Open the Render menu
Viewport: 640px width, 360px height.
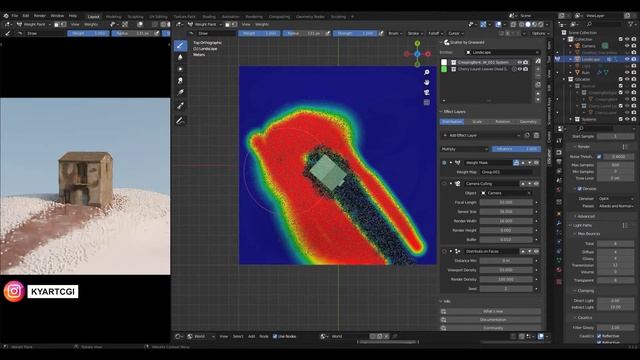(x=40, y=16)
